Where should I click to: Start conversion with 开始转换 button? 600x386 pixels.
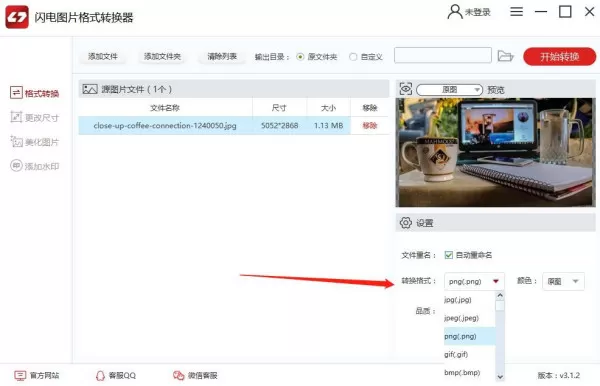[x=559, y=57]
